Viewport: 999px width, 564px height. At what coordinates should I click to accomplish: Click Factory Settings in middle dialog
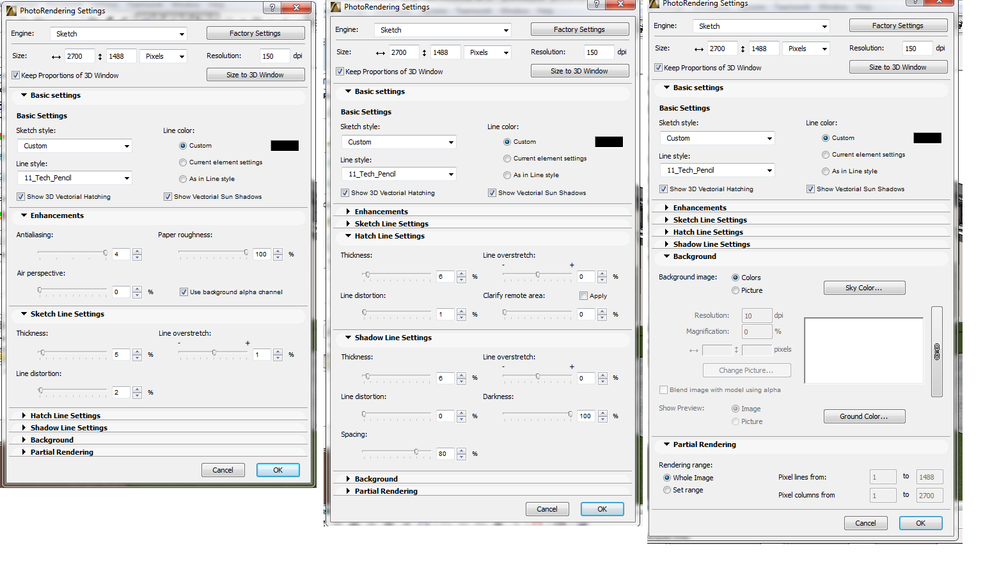click(579, 29)
